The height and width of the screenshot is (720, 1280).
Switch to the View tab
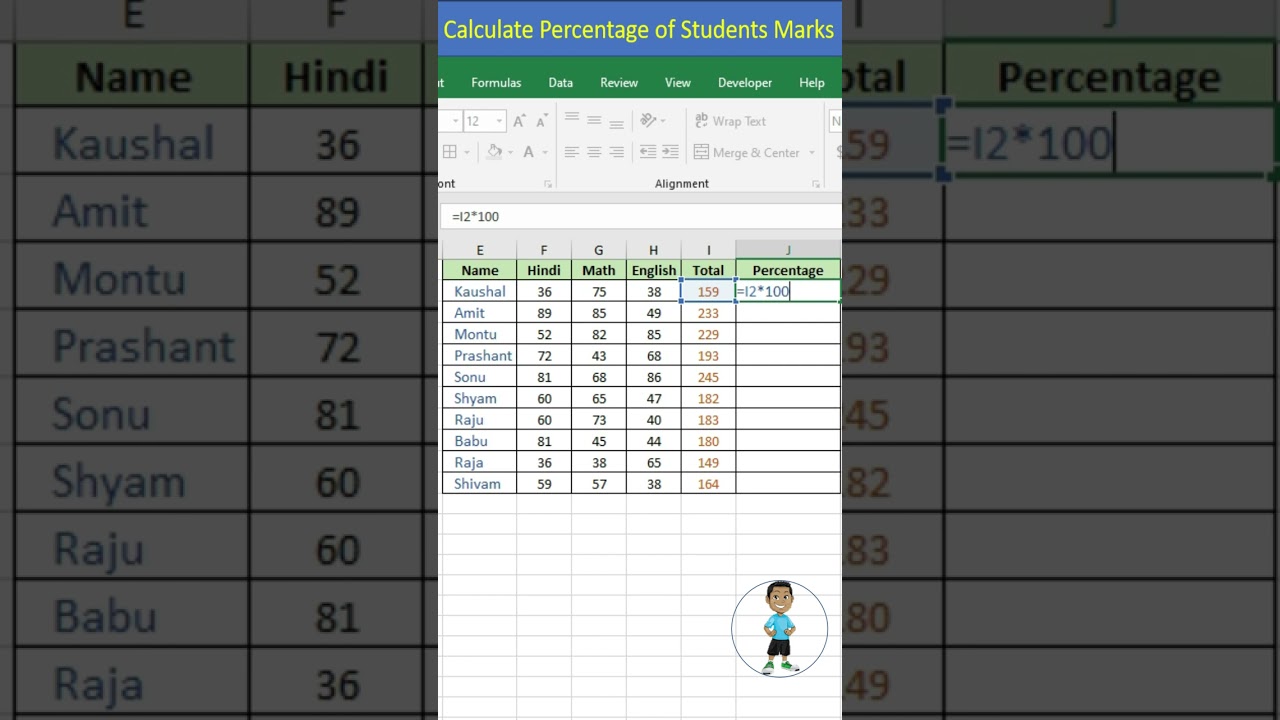(678, 83)
